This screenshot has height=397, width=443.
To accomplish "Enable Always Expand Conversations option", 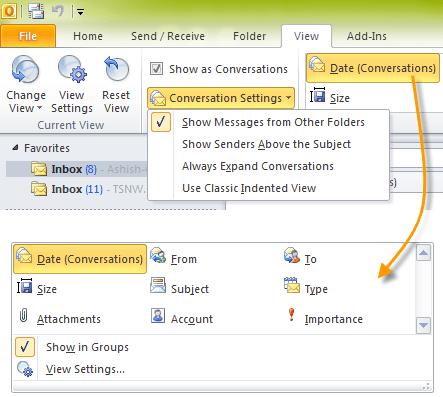I will [268, 166].
